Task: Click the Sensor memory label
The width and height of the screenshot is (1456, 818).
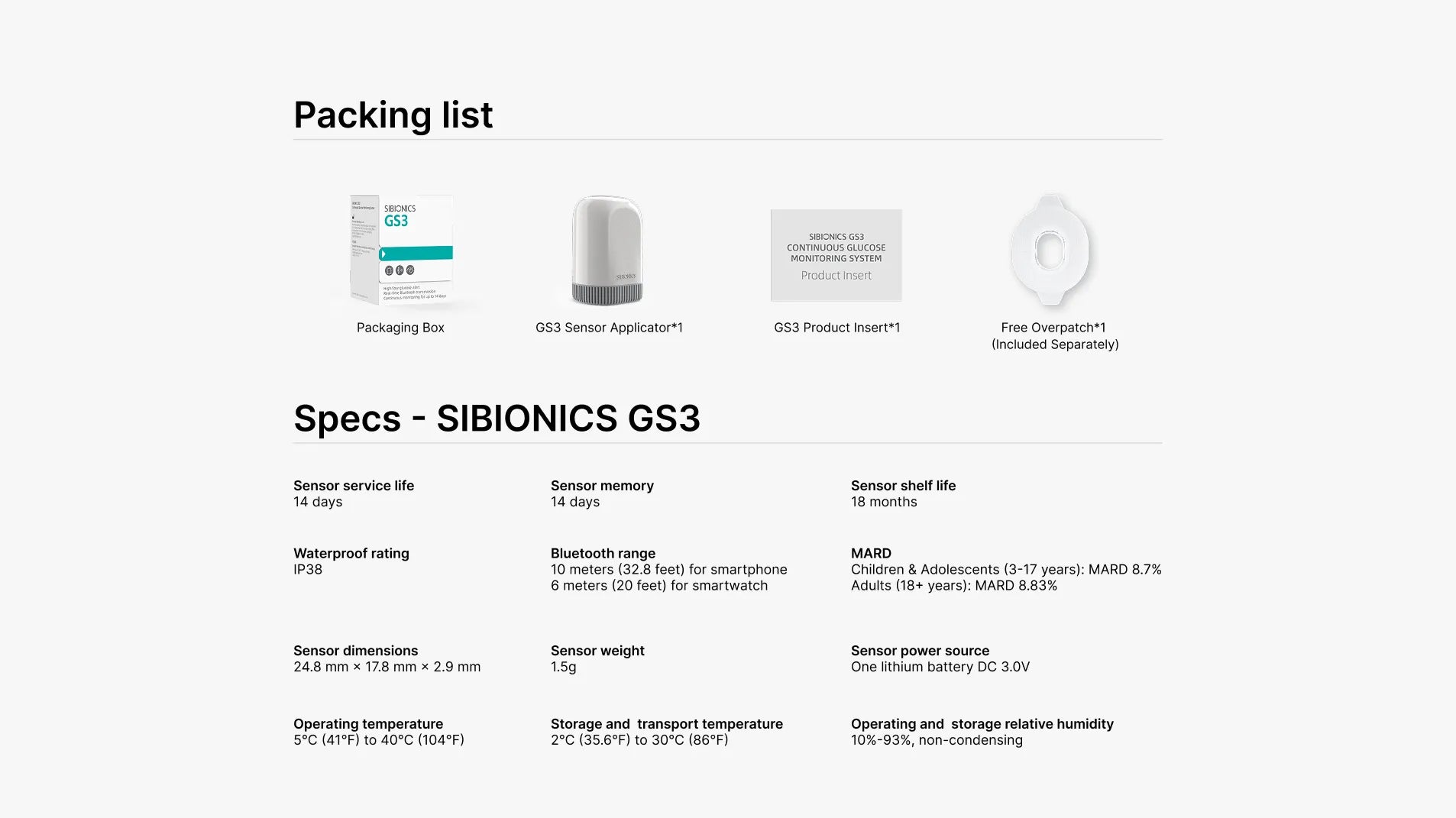Action: pyautogui.click(x=602, y=486)
